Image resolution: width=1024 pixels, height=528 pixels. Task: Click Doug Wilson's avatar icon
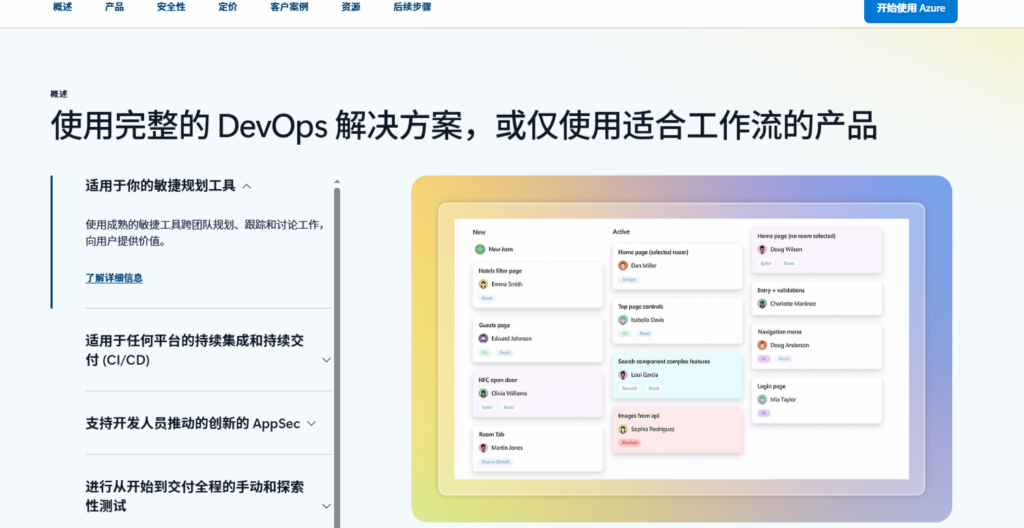[762, 249]
